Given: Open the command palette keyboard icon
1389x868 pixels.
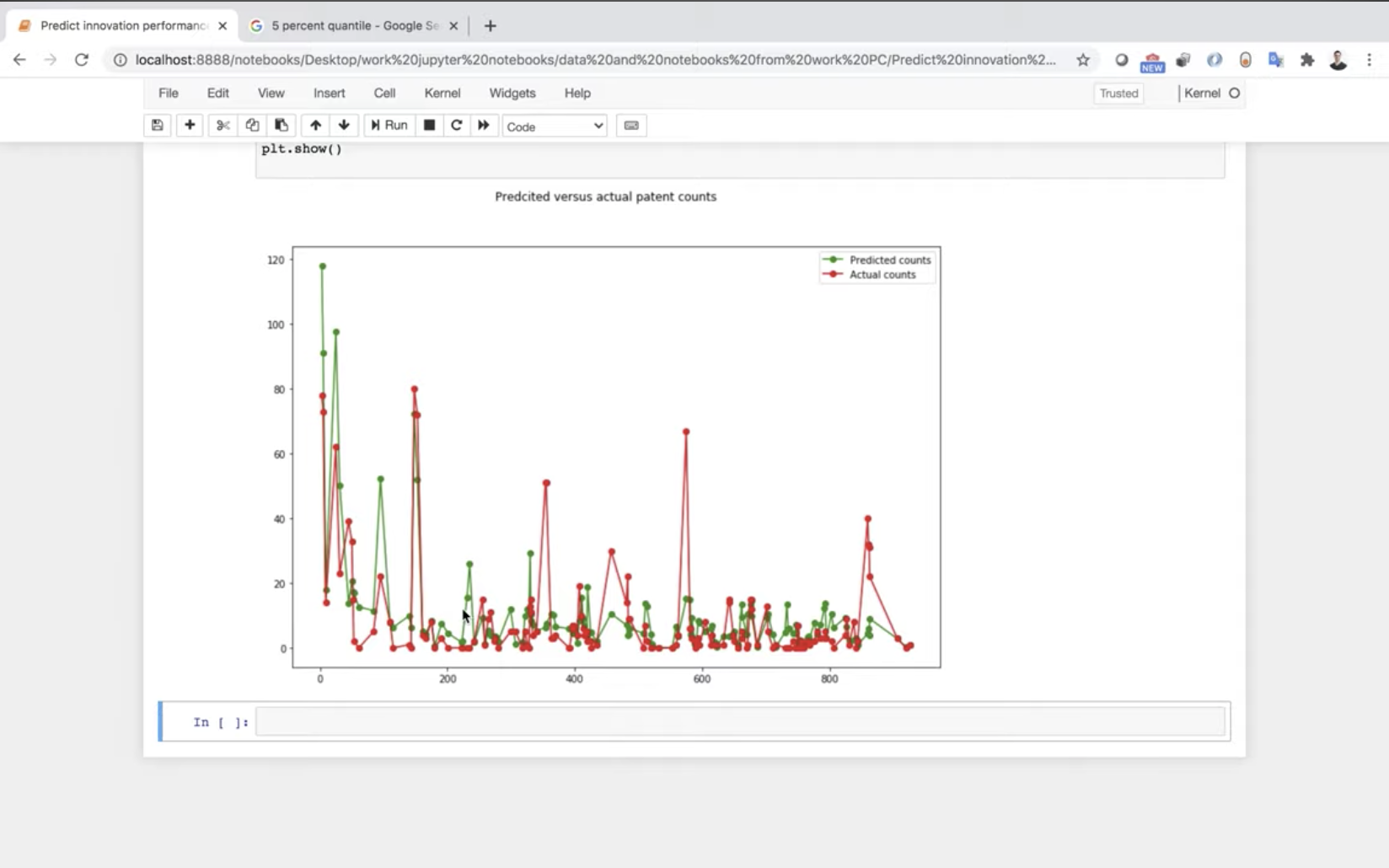Looking at the screenshot, I should click(631, 126).
